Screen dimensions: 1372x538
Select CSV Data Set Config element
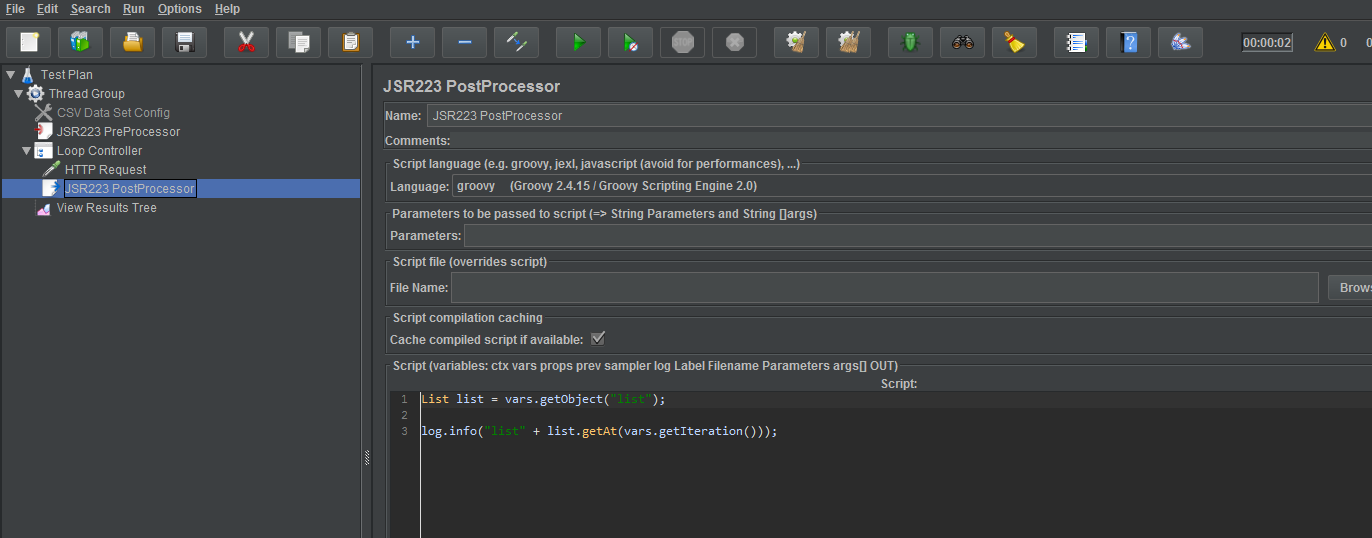113,112
